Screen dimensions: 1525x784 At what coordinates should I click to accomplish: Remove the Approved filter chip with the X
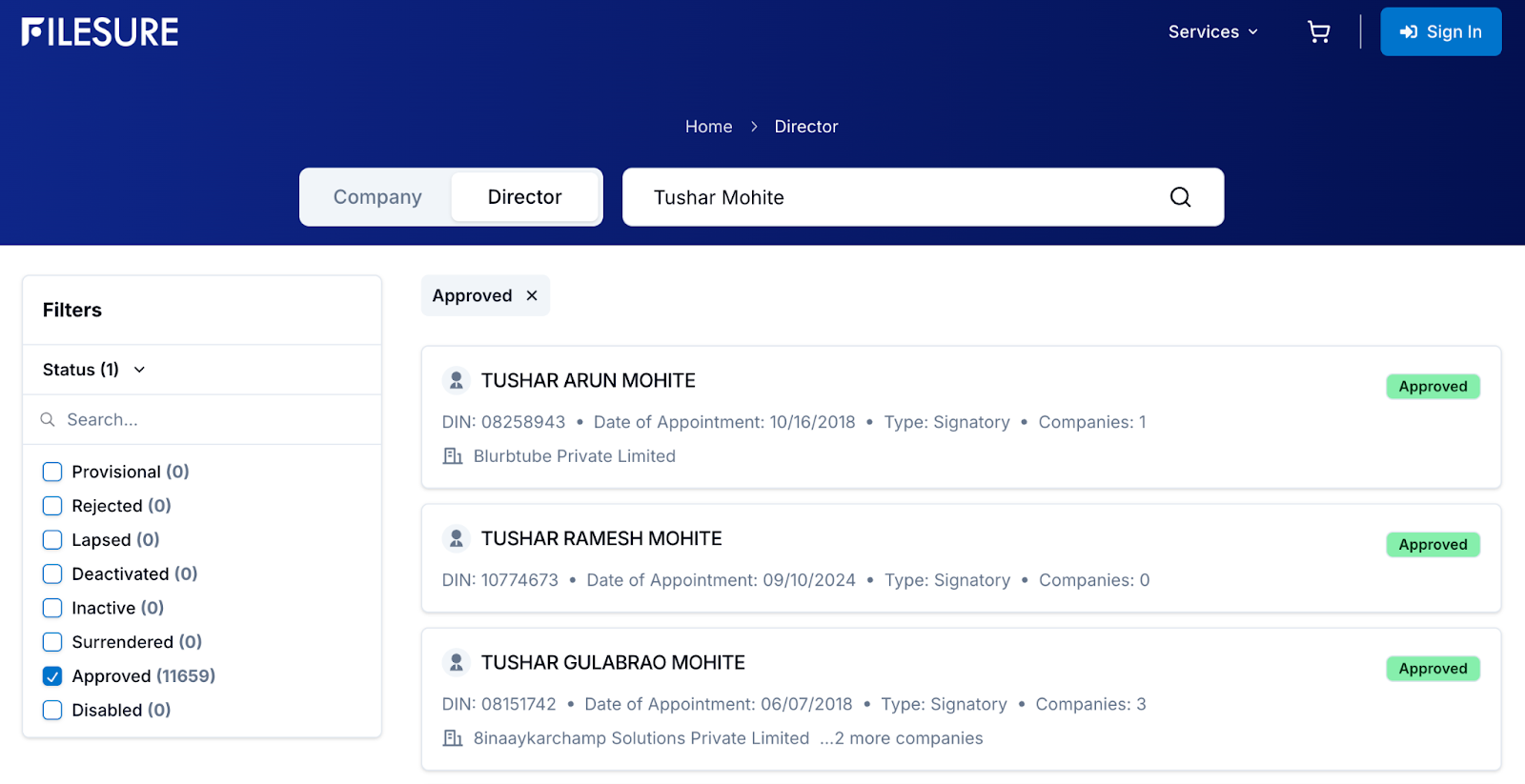(x=532, y=296)
